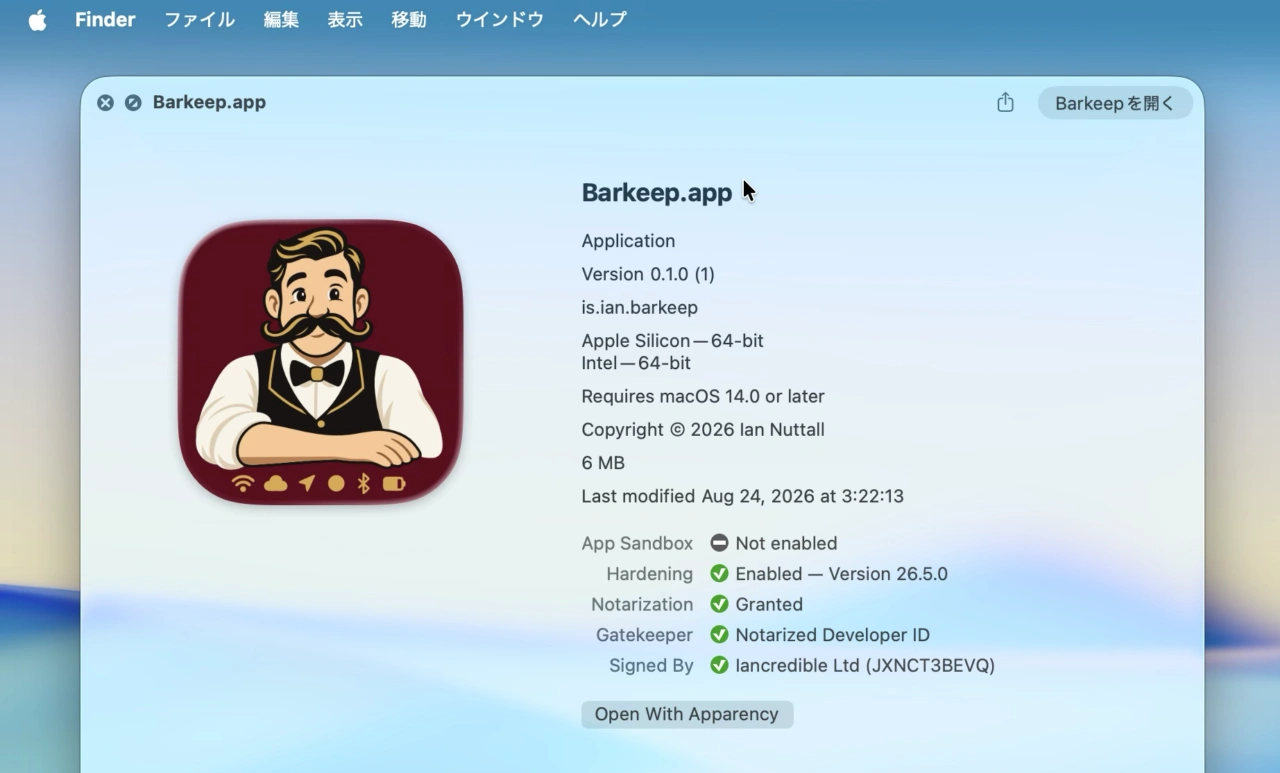Open the ヘルプ menu
The image size is (1280, 773).
click(x=600, y=19)
